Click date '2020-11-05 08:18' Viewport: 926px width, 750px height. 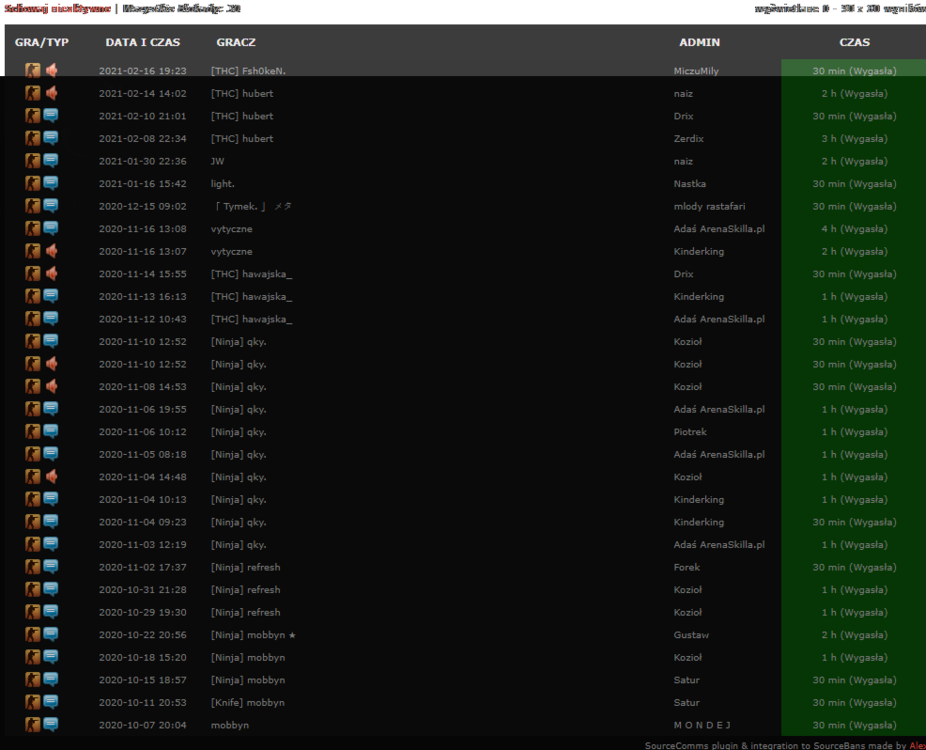(x=142, y=454)
